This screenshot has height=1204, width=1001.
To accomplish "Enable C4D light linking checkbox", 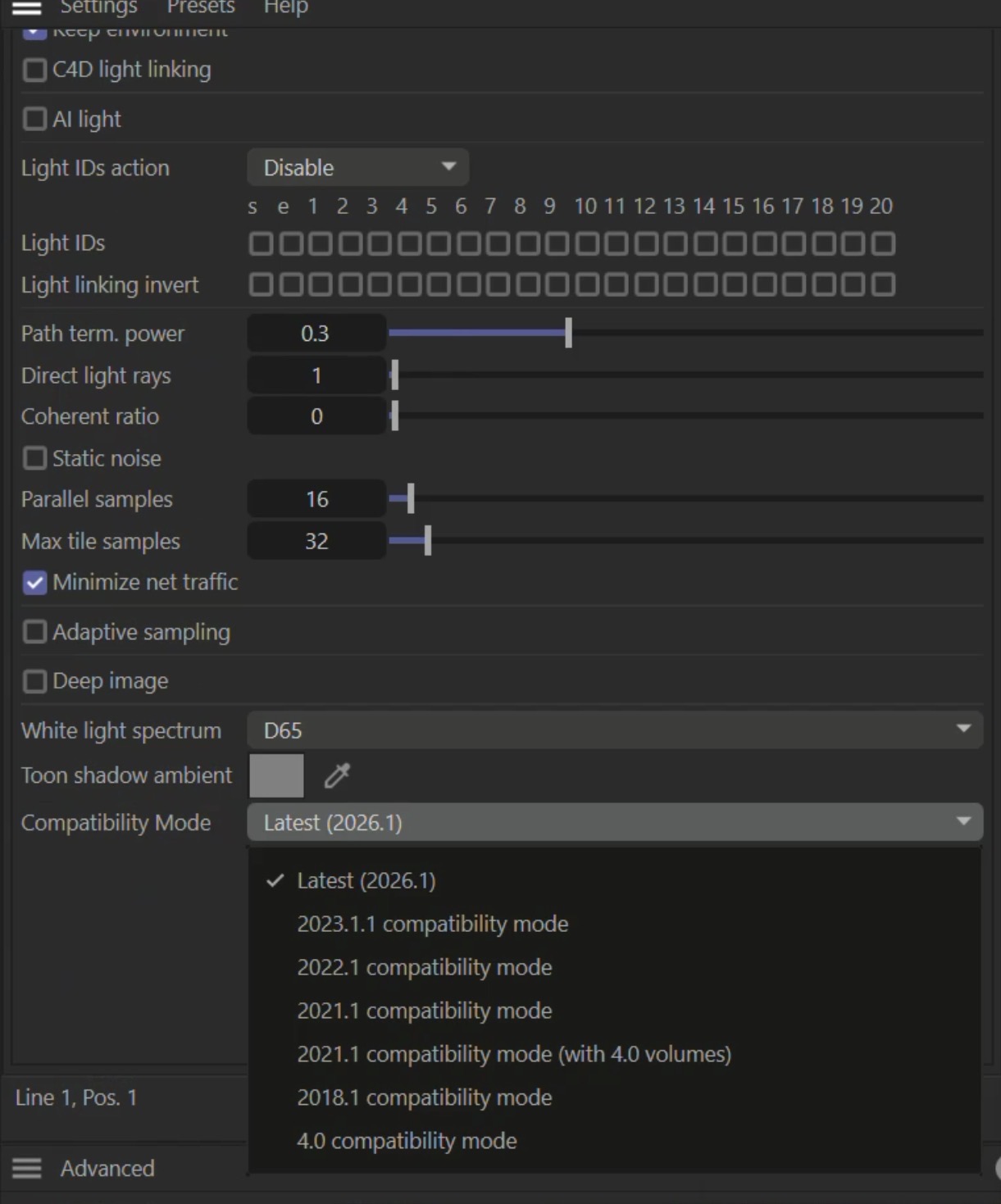I will pyautogui.click(x=34, y=70).
